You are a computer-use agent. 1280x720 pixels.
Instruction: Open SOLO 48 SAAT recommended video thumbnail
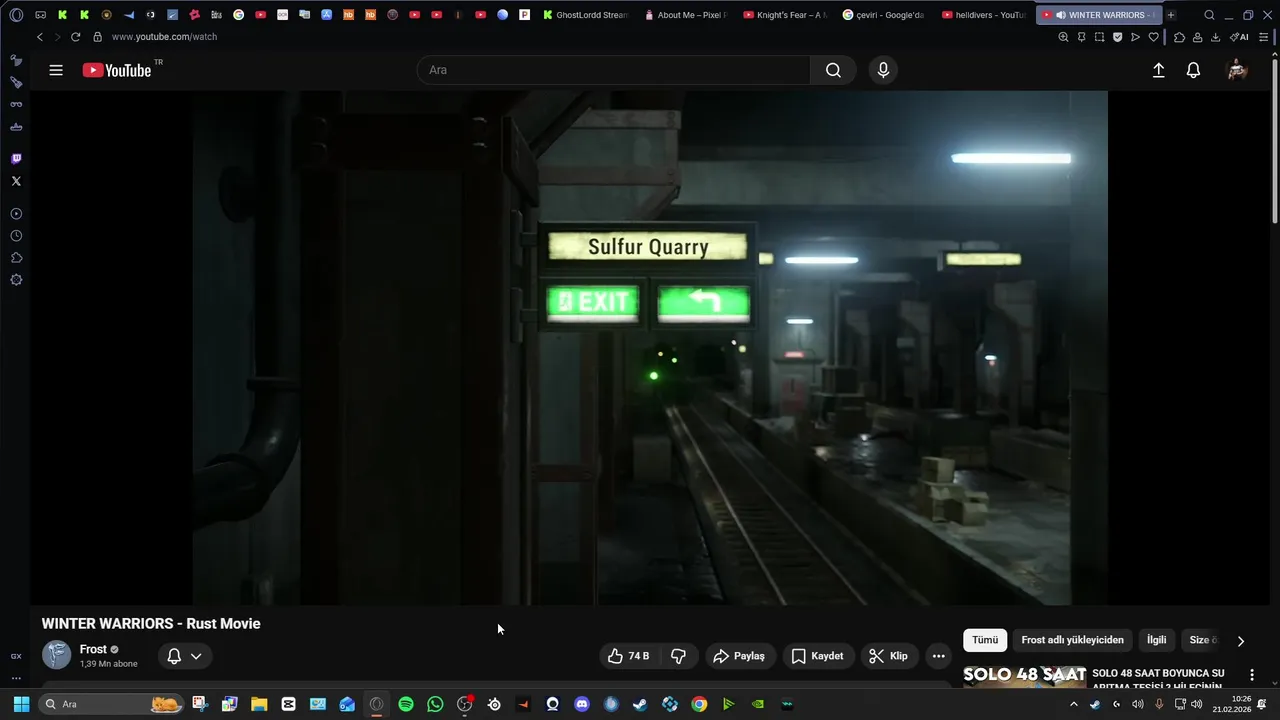click(x=1024, y=676)
